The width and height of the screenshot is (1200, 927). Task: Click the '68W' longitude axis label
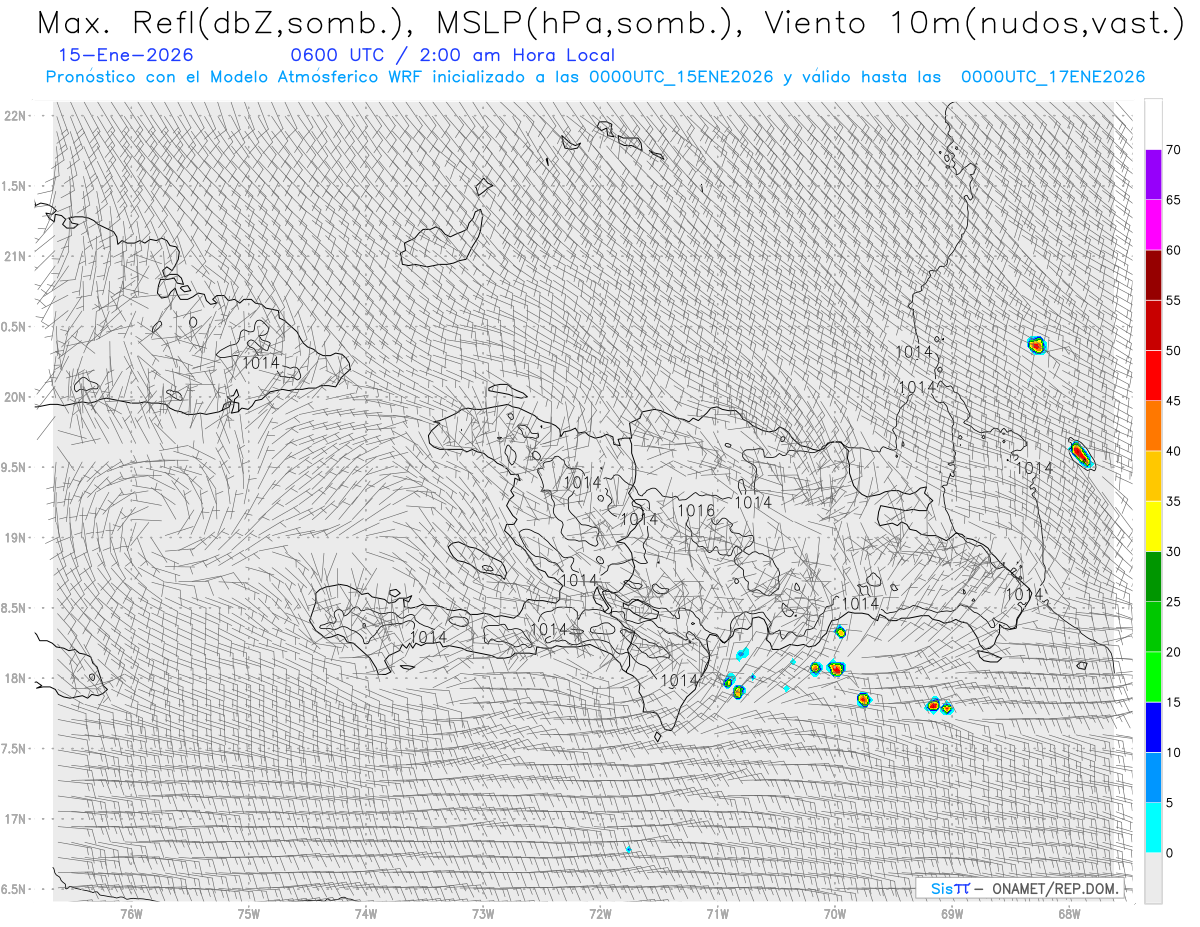click(1069, 913)
